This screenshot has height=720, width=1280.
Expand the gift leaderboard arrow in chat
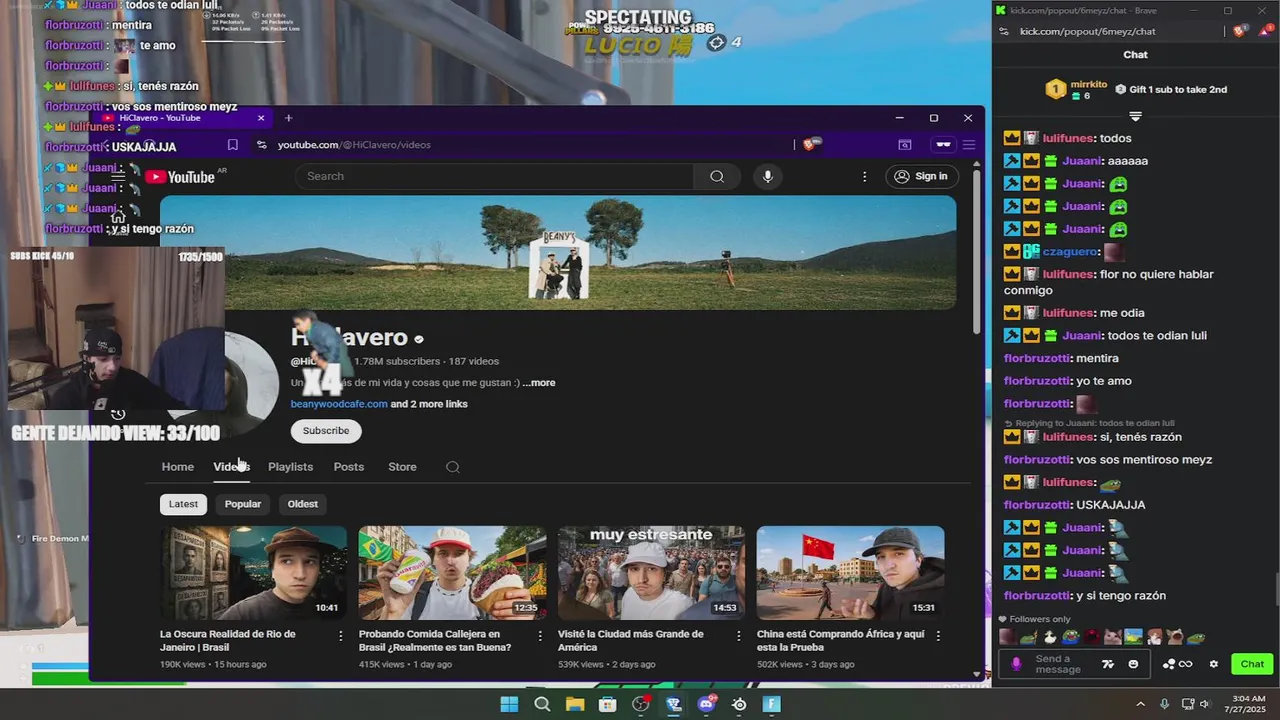coord(1135,117)
